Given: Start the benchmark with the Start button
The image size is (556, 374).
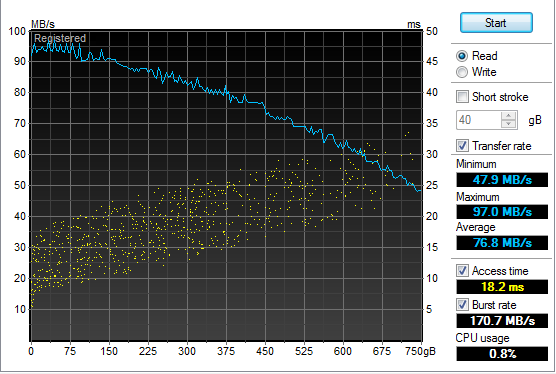Looking at the screenshot, I should click(496, 23).
